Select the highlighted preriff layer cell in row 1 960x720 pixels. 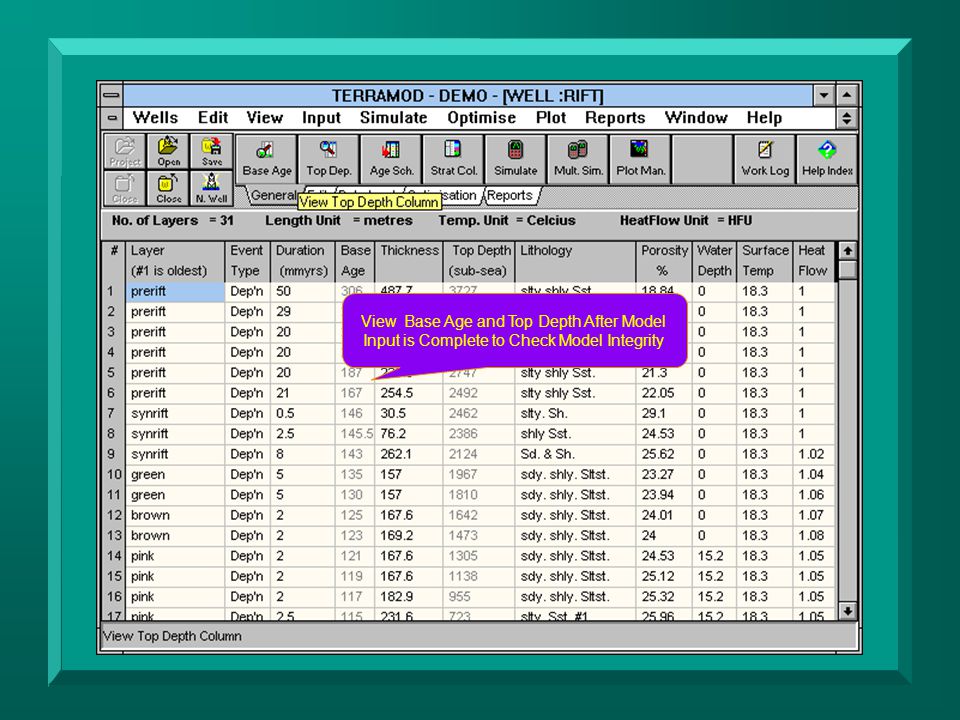175,291
